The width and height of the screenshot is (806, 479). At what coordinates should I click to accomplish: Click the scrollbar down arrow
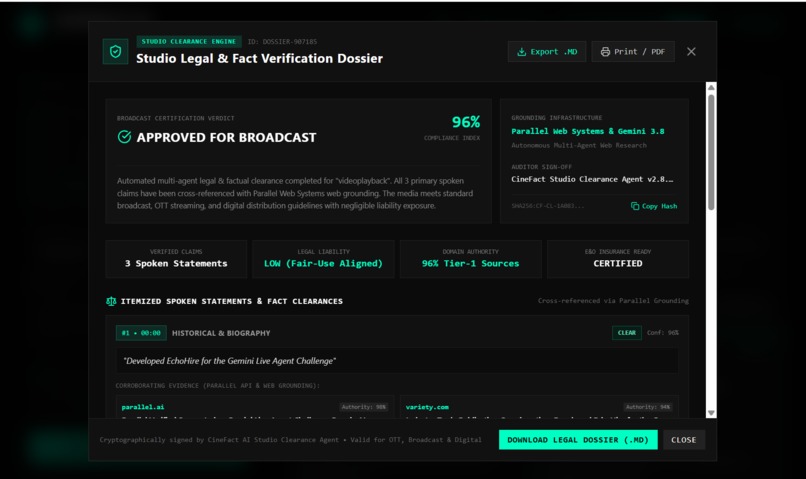tap(711, 413)
